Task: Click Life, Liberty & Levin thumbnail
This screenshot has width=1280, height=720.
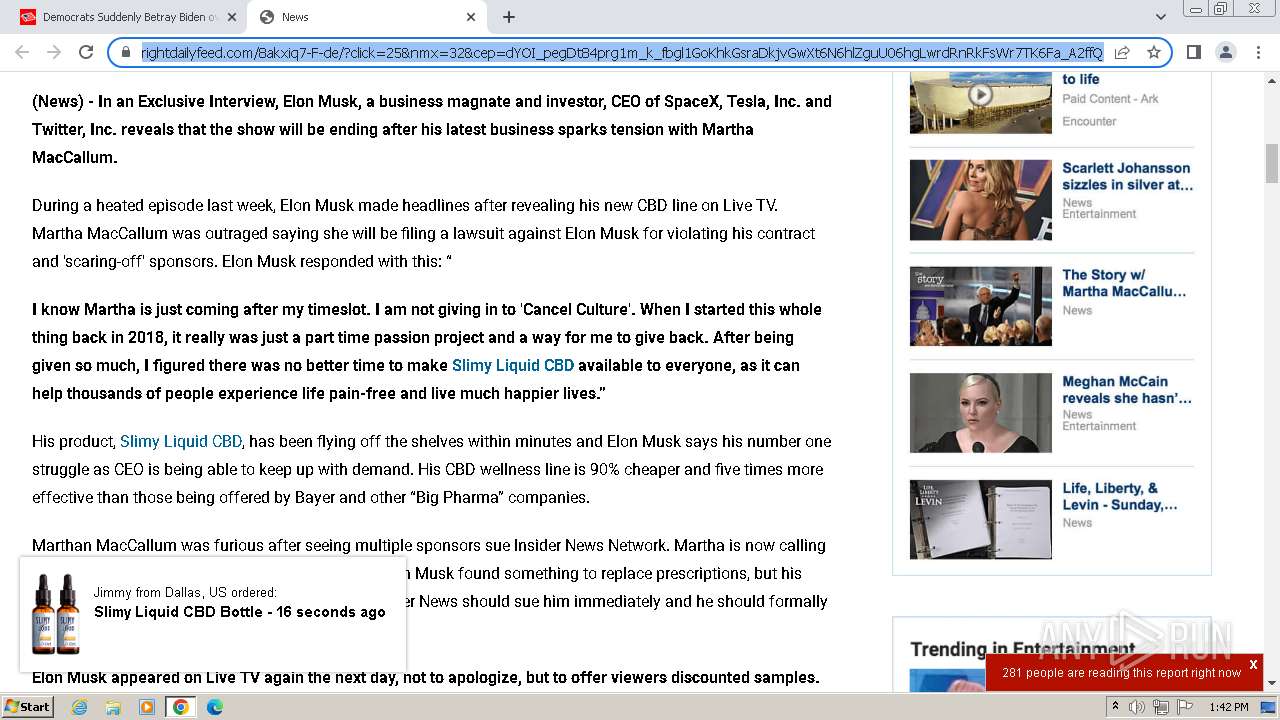Action: pos(981,520)
